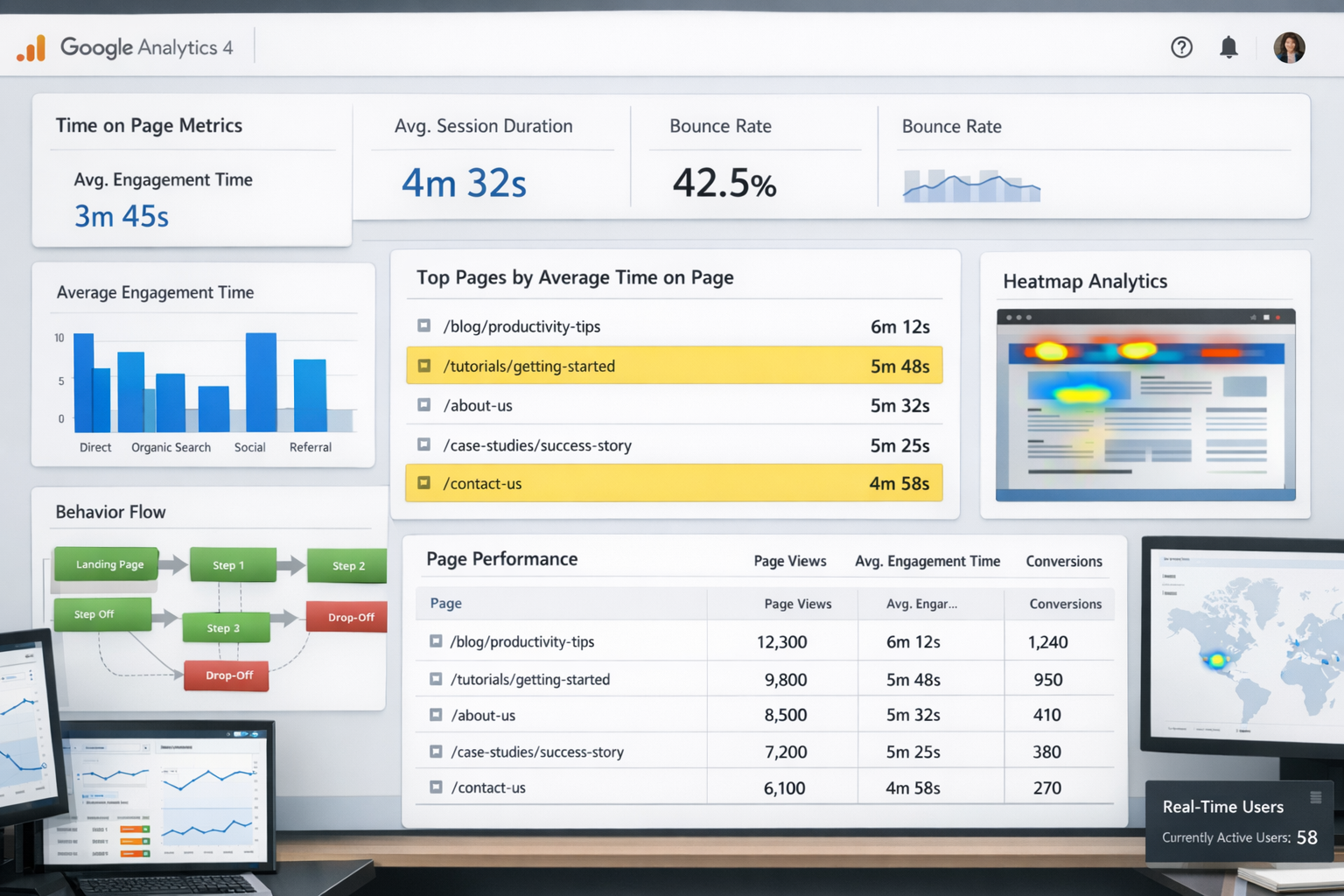Click page icon beside /about-us row
The width and height of the screenshot is (1344, 896).
pyautogui.click(x=423, y=405)
